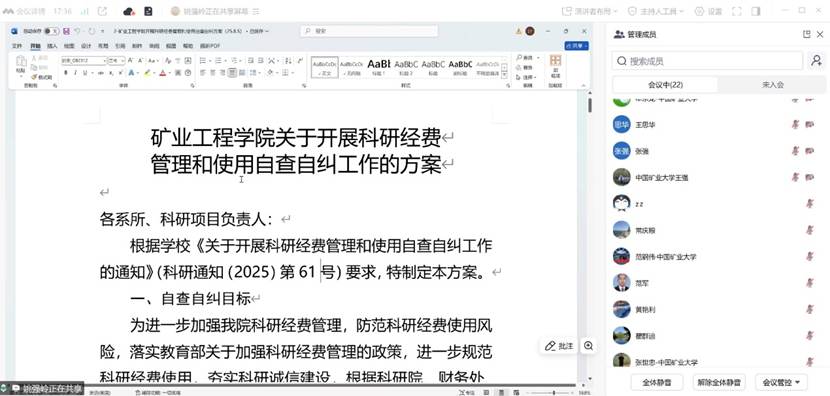Click the 解除全体静音 button

click(x=718, y=381)
